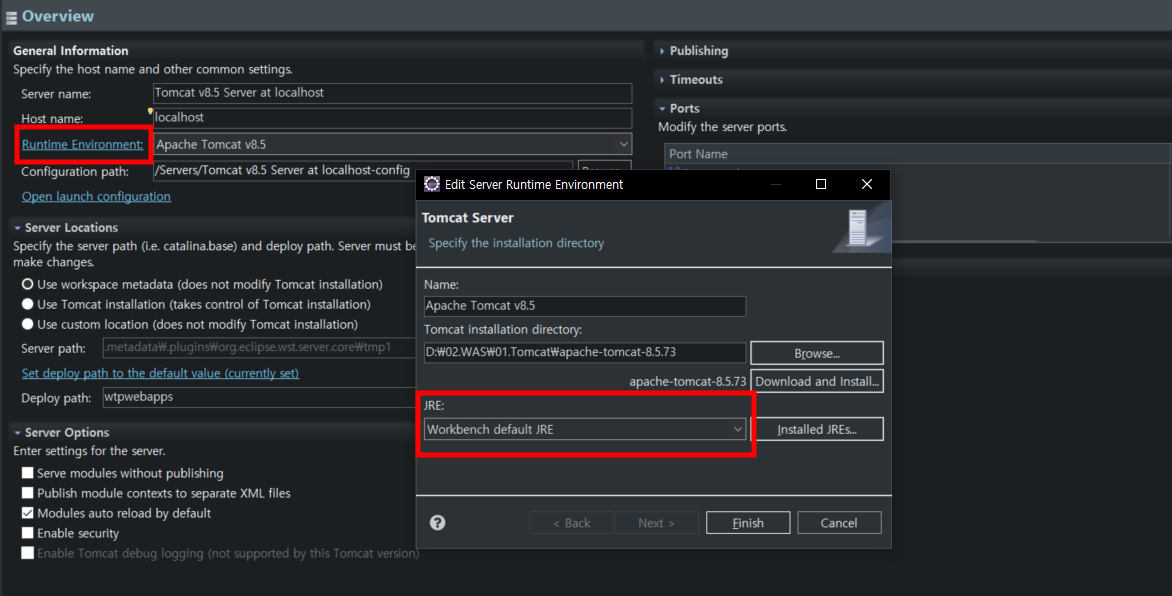This screenshot has height=596, width=1172.
Task: Click the help question mark icon
Action: point(437,523)
